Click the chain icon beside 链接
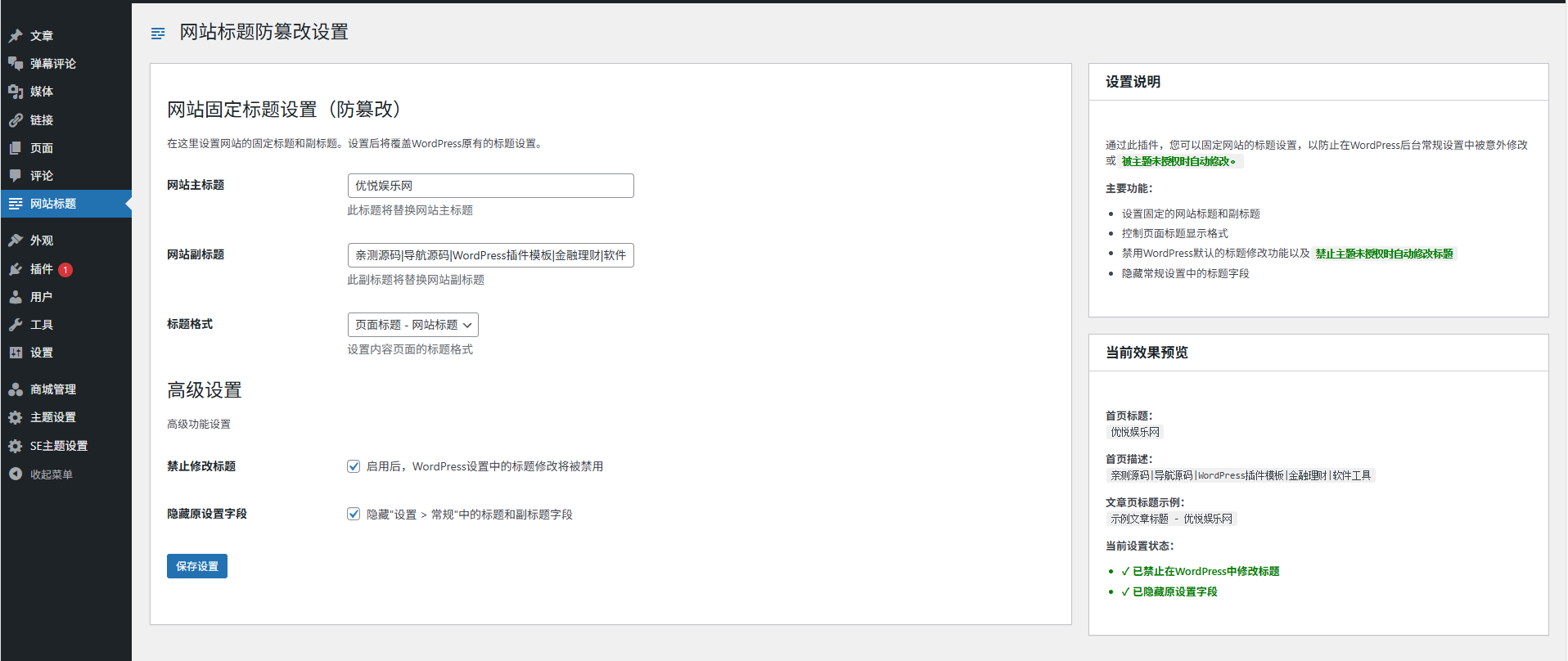This screenshot has height=661, width=1568. pos(16,120)
